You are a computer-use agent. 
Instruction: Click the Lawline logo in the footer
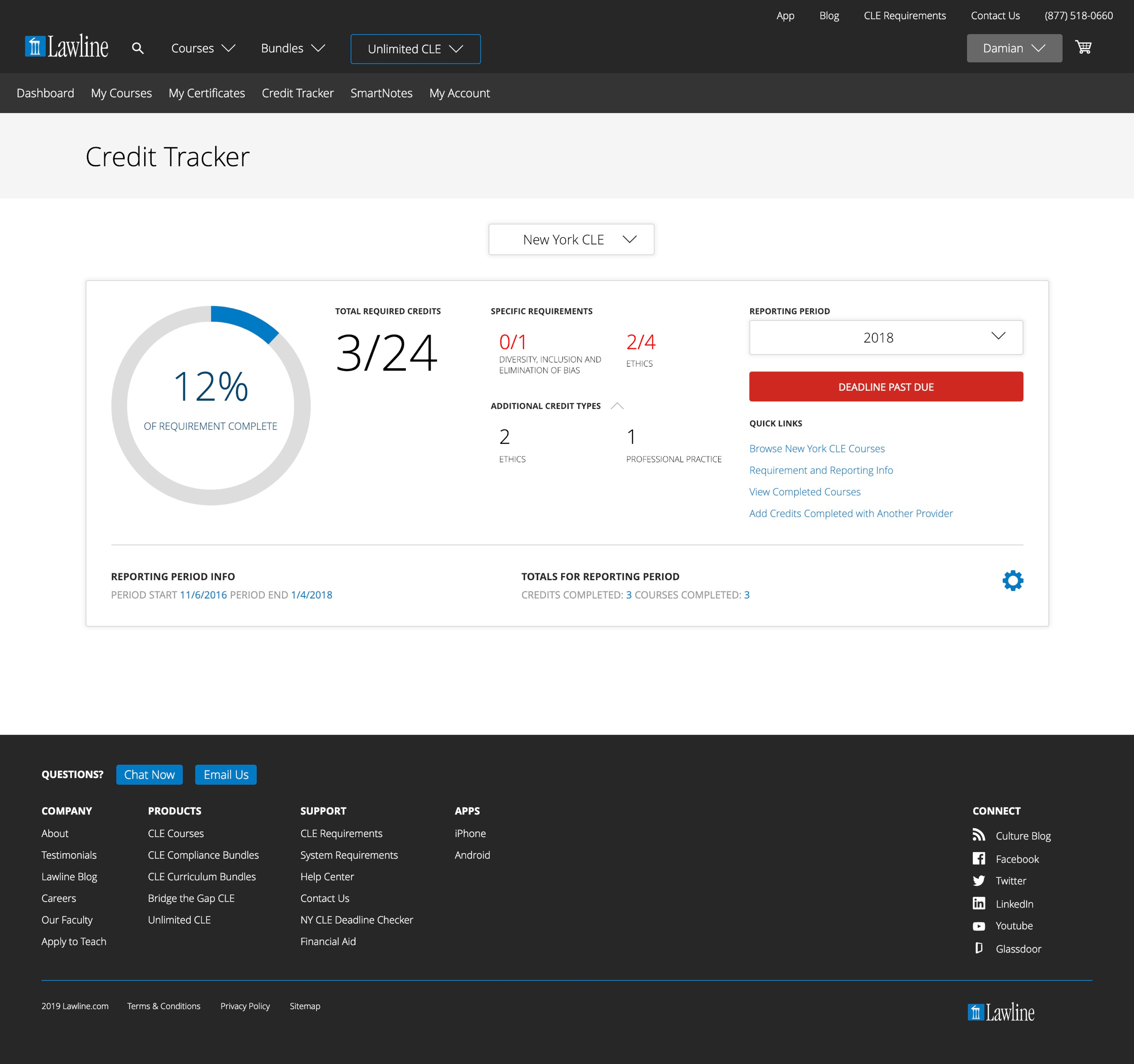coord(1001,1012)
